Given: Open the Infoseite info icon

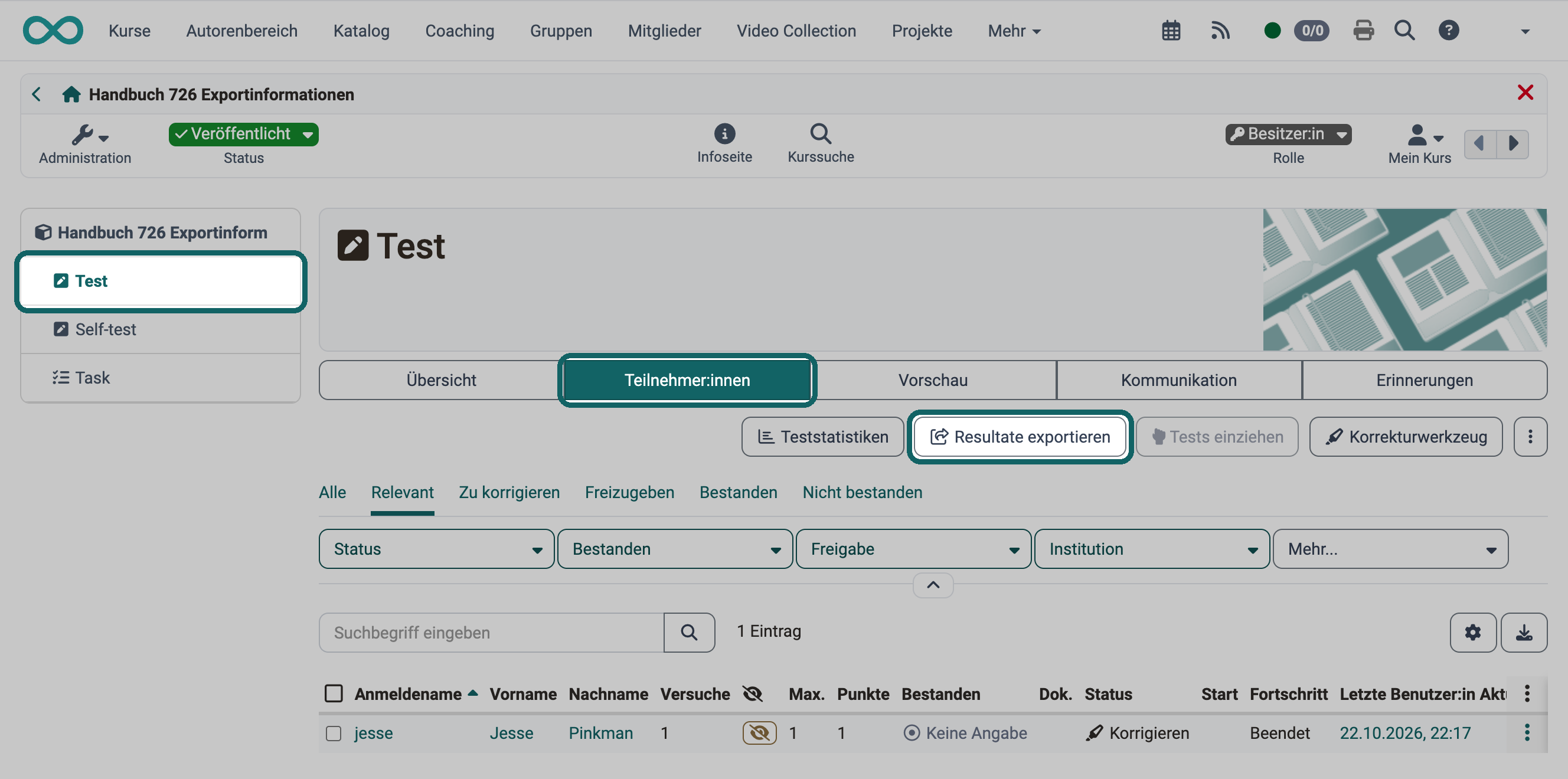Looking at the screenshot, I should 724,143.
